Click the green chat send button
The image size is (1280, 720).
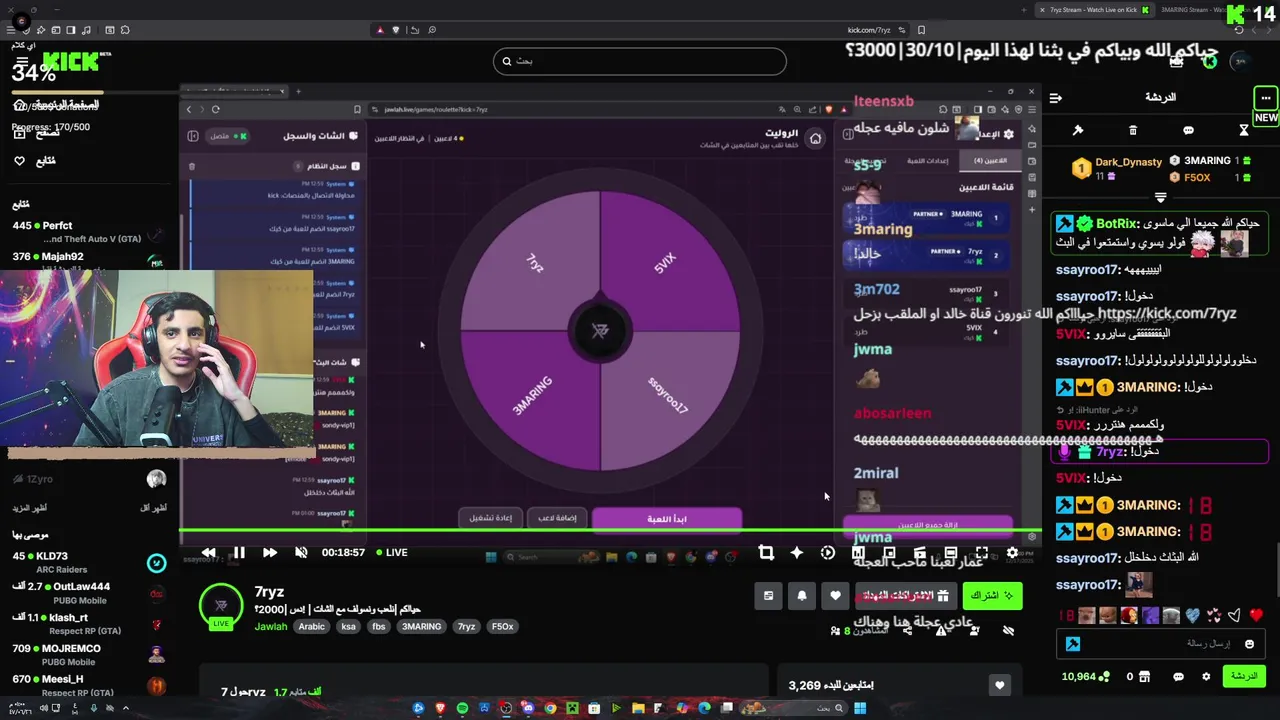point(1244,677)
